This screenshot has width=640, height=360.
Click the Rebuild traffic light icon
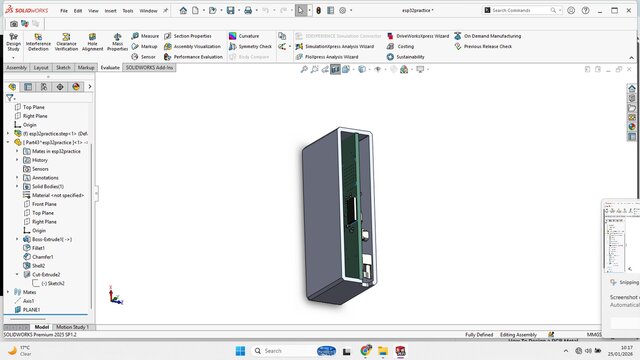318,10
